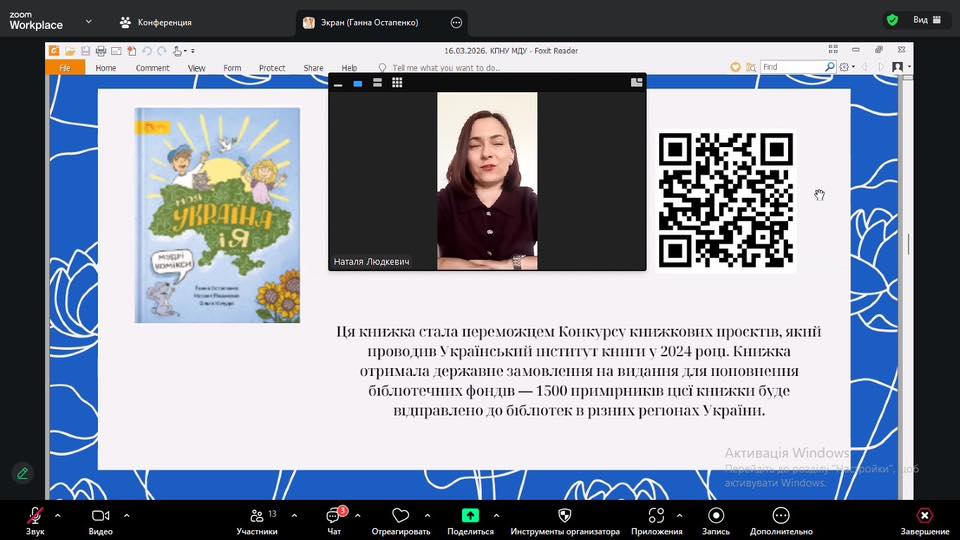Unmute microphone with the Звук button

click(x=35, y=518)
